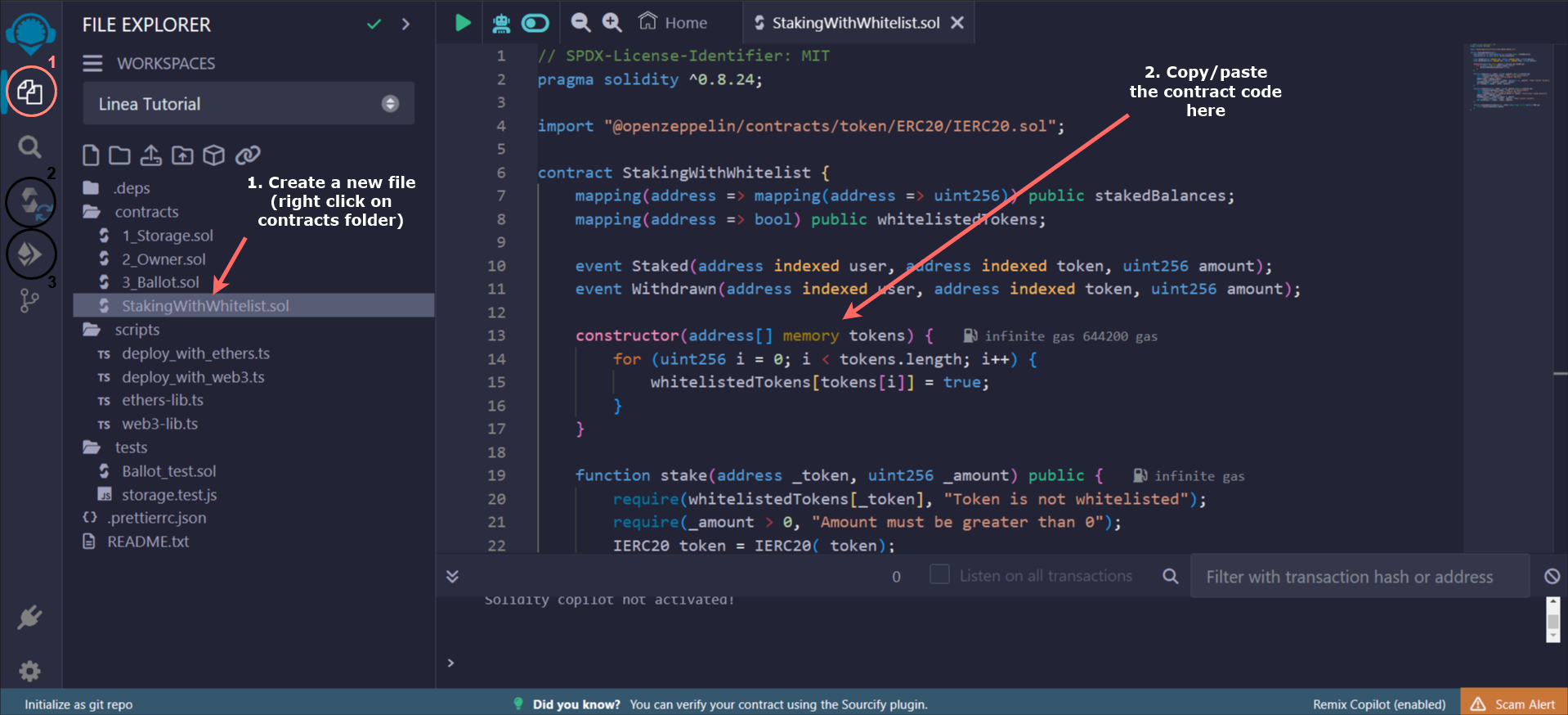Click the green Run script button
The image size is (1568, 715).
click(x=463, y=23)
